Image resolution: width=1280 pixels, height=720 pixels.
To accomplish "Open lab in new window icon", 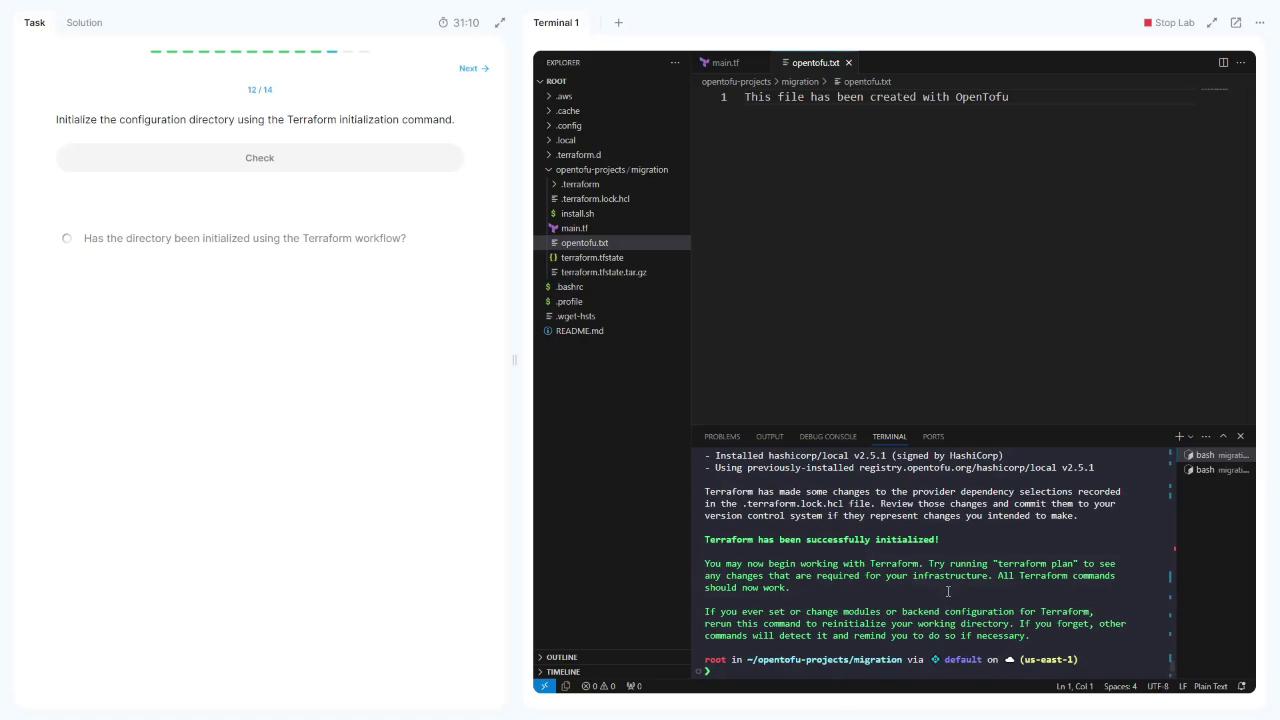I will (1236, 22).
